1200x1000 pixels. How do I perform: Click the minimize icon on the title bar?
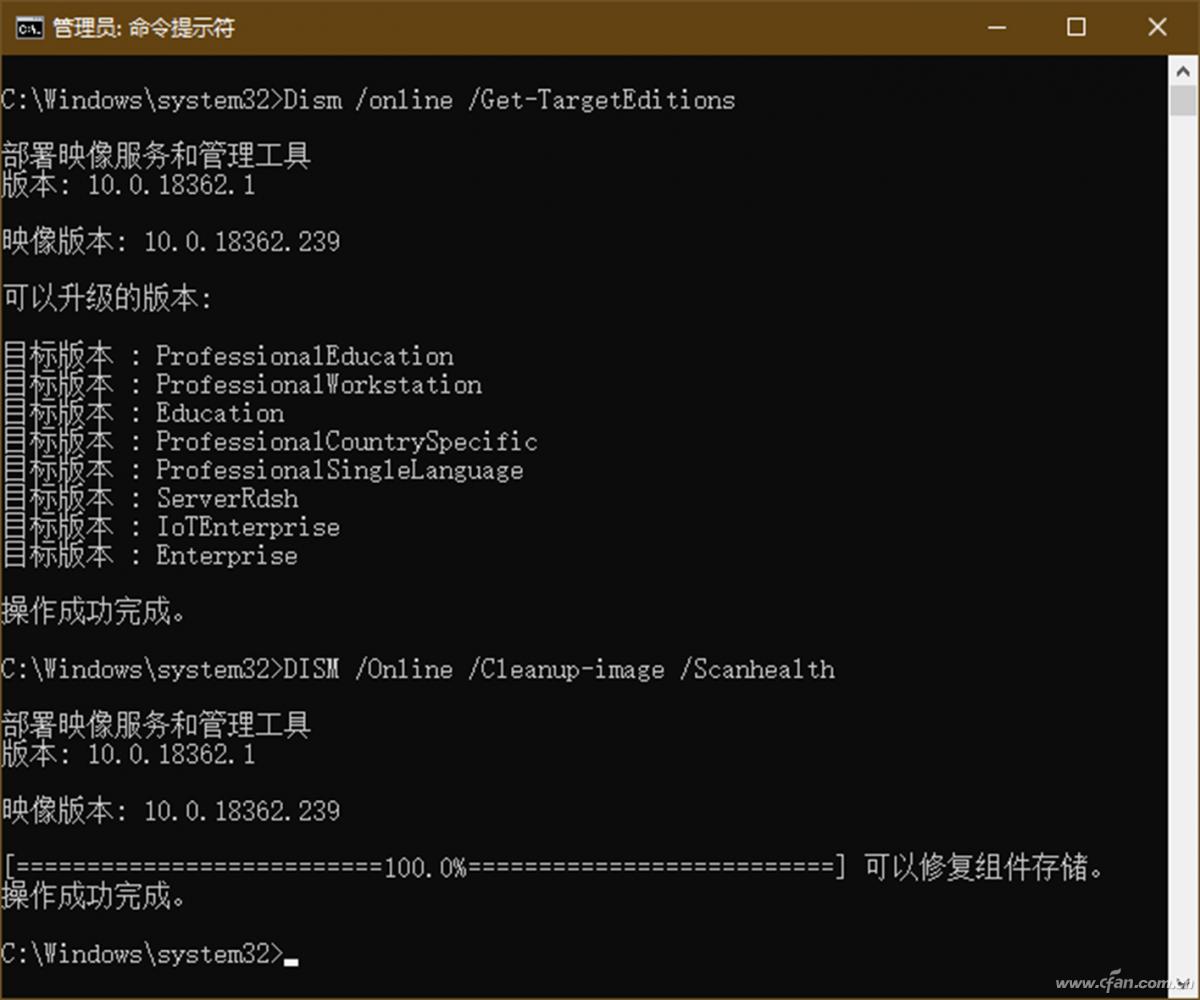point(996,28)
